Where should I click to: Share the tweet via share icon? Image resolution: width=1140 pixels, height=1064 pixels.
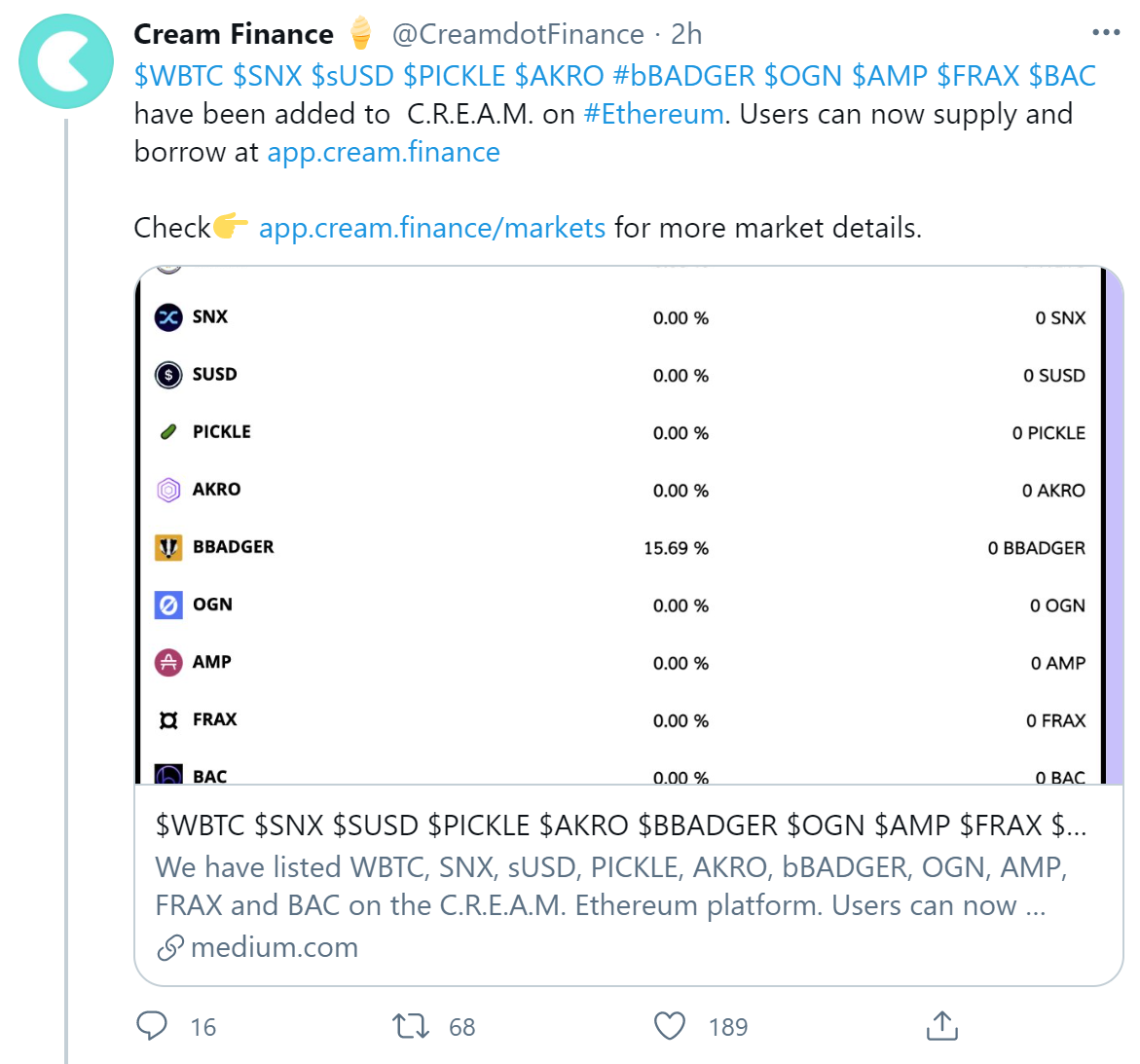(942, 1025)
